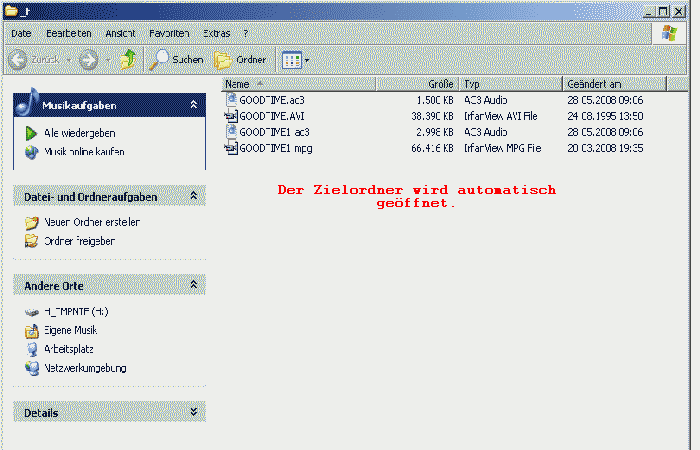Open Arbeitsplatz under Andere Orte
This screenshot has width=700, height=450.
pos(71,349)
